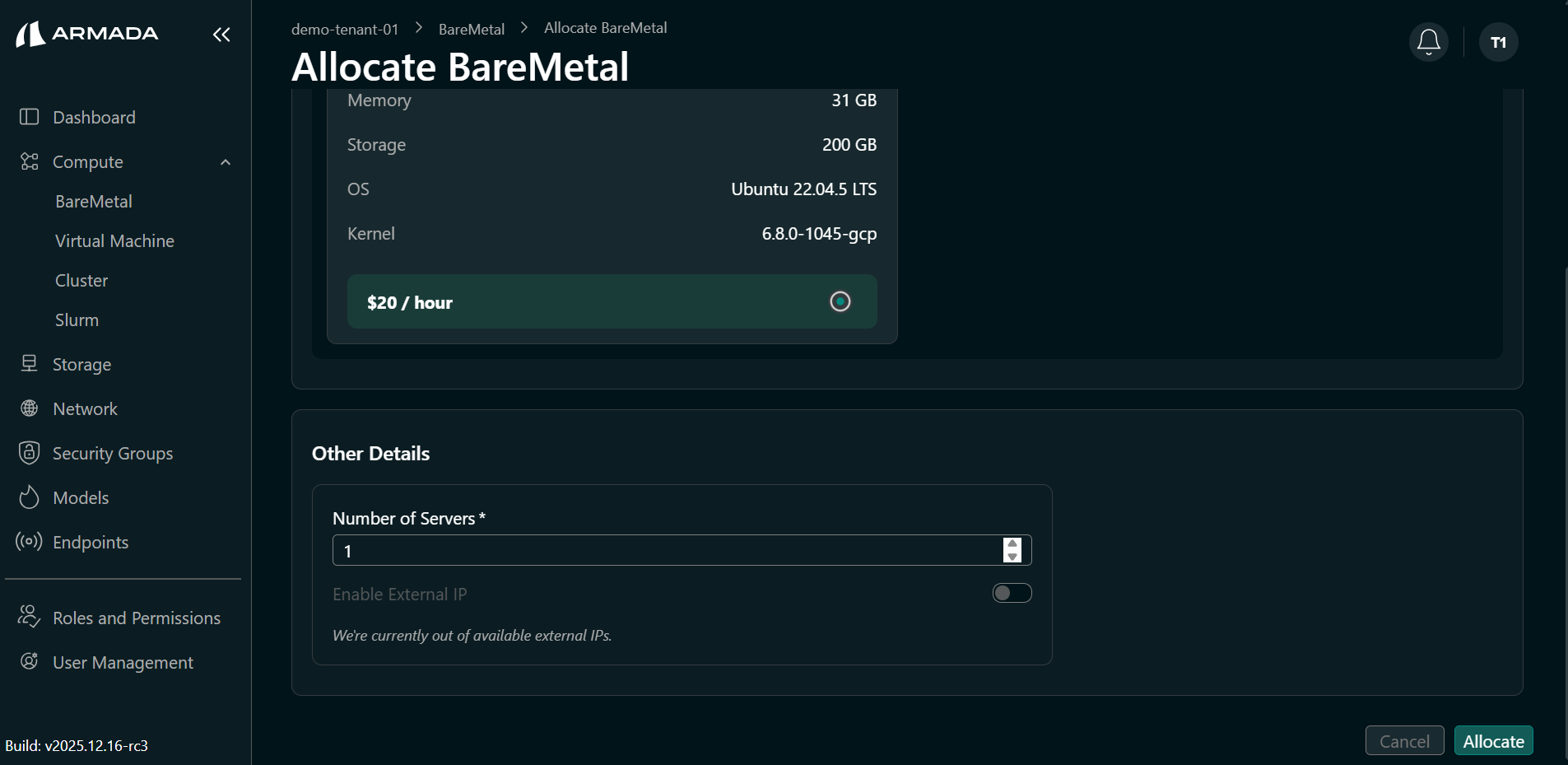Viewport: 1568px width, 765px height.
Task: Collapse the sidebar with double-chevron icon
Action: click(221, 35)
